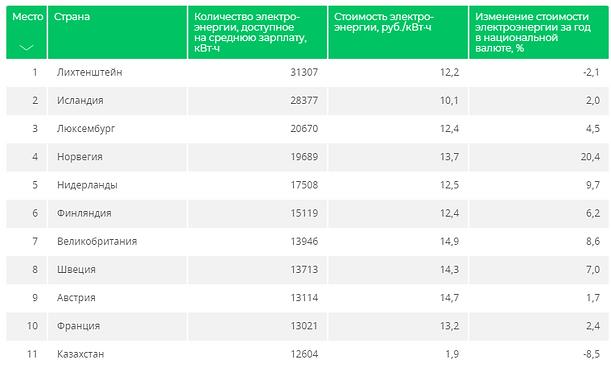
Task: Click the Нидерланды table row
Action: (x=307, y=185)
